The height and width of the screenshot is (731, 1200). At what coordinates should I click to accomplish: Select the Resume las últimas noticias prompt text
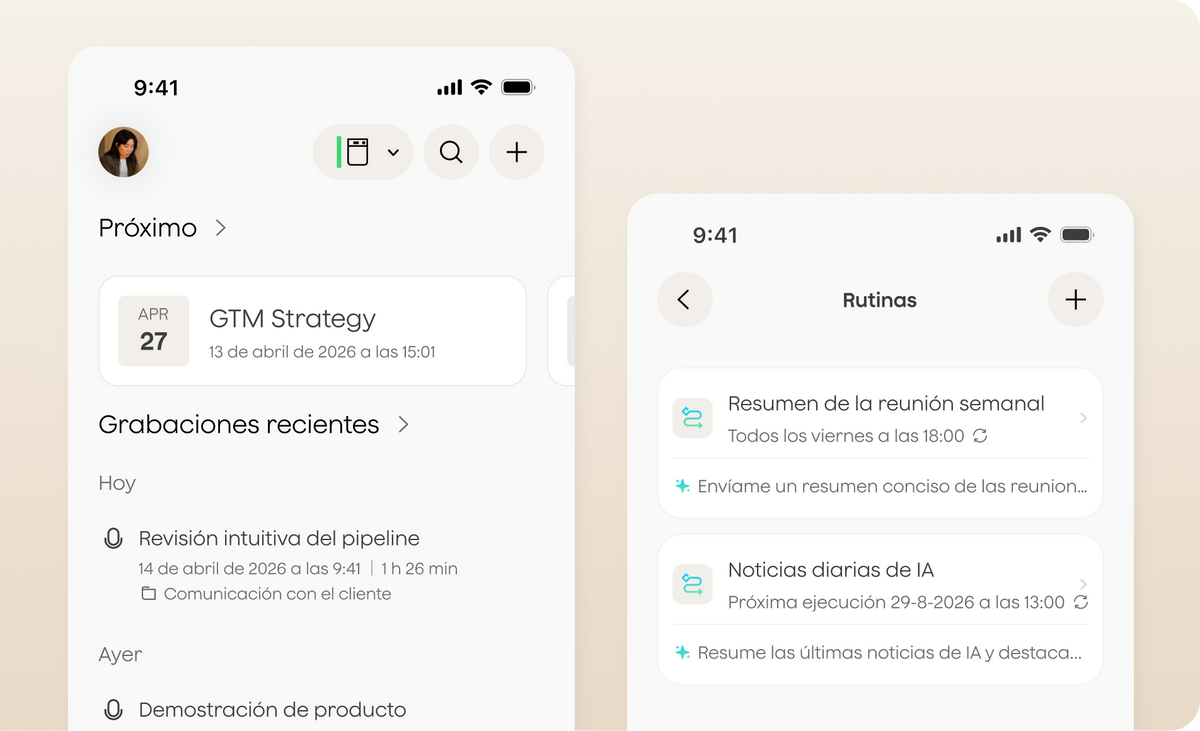coord(890,652)
